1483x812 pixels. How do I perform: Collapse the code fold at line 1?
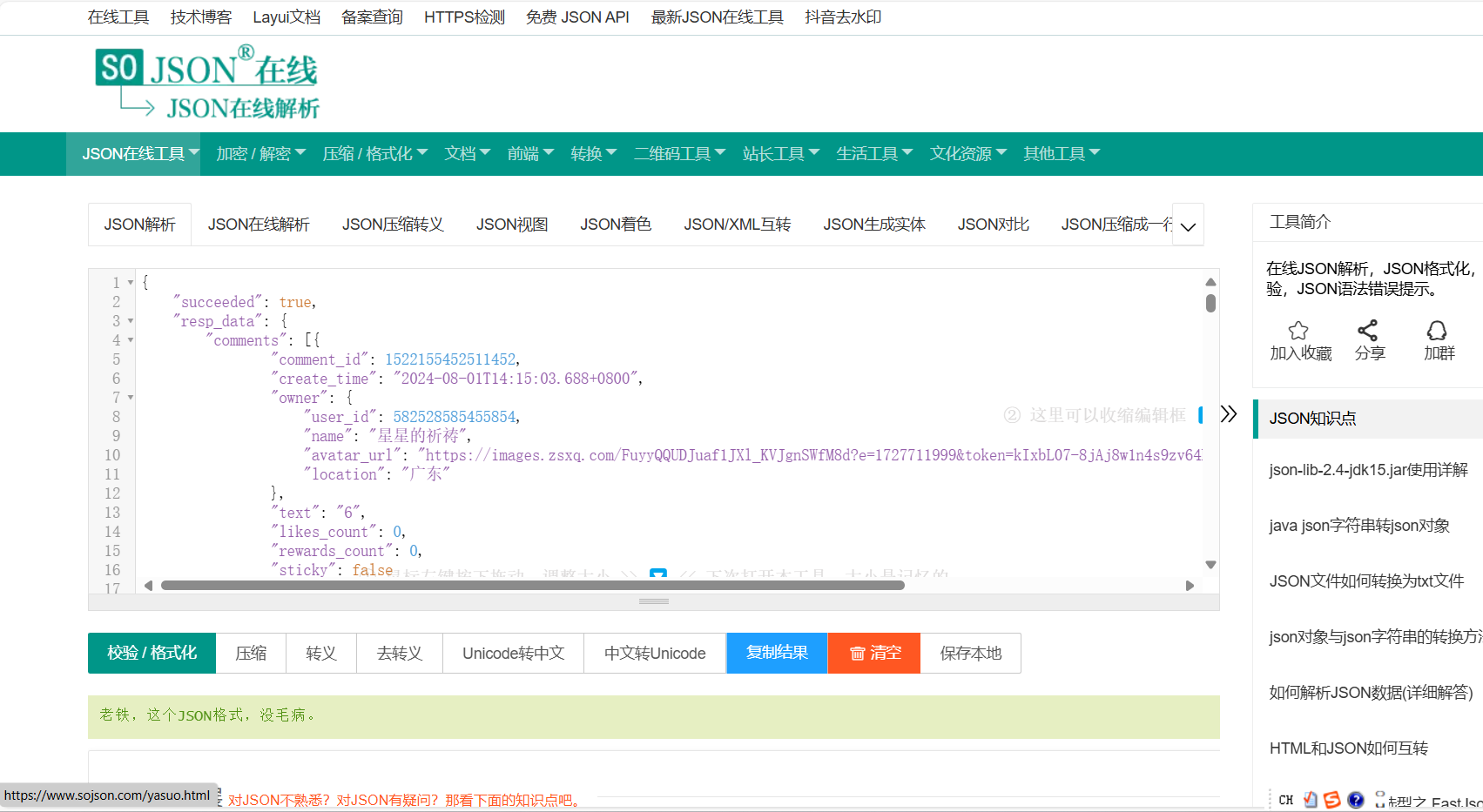[131, 283]
